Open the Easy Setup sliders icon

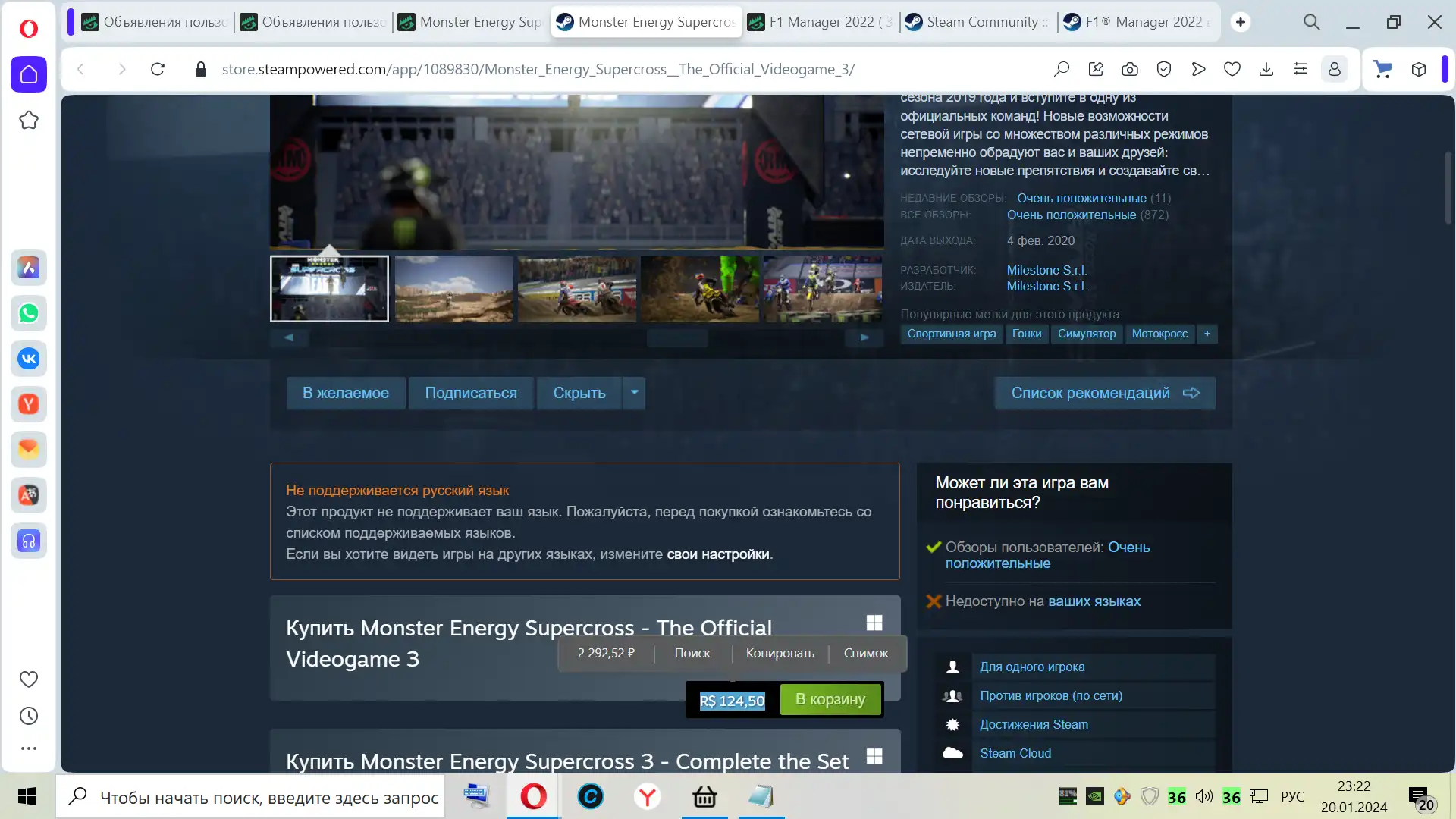click(x=1301, y=69)
